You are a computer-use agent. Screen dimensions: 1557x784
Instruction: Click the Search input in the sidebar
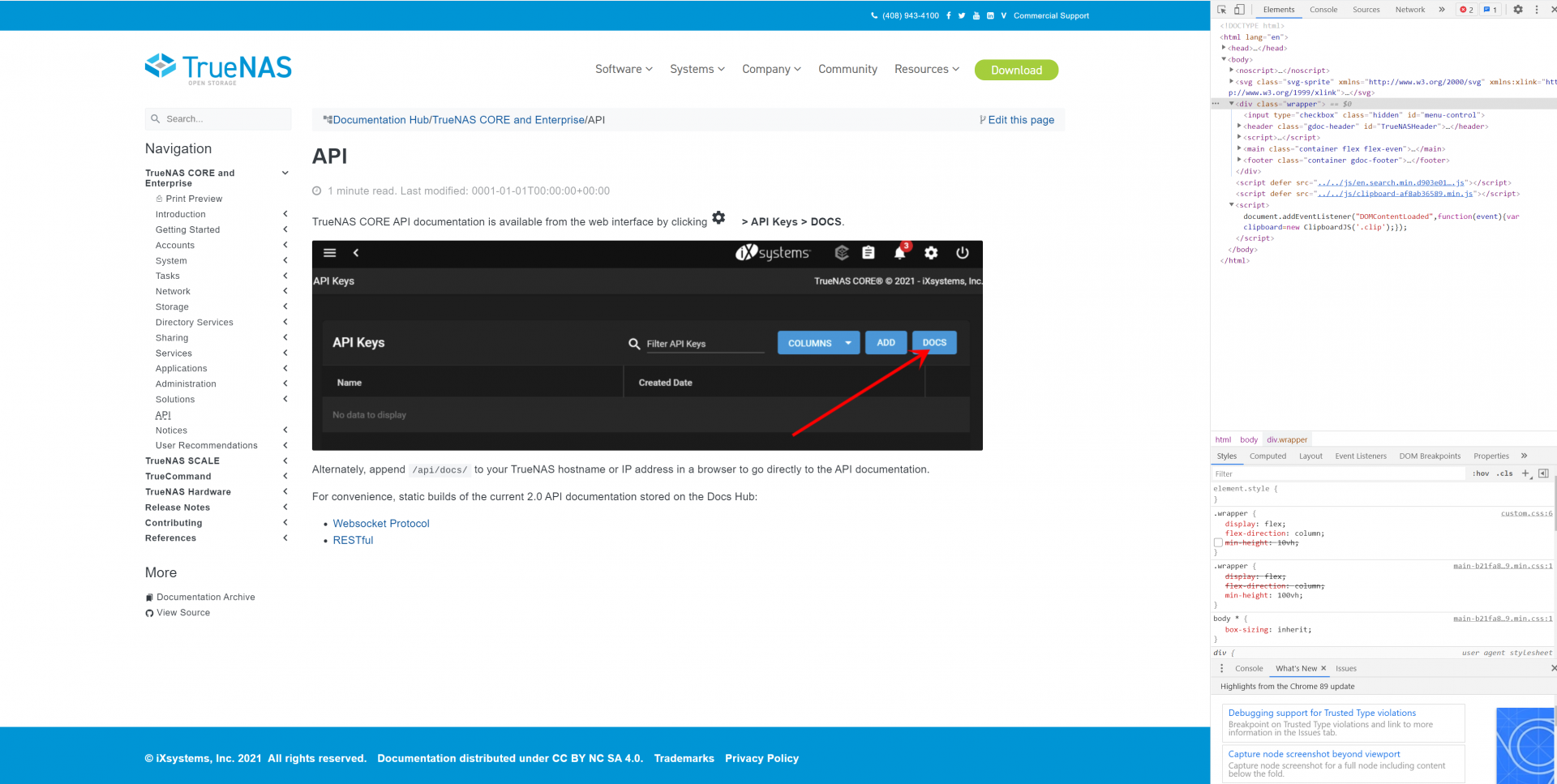218,119
